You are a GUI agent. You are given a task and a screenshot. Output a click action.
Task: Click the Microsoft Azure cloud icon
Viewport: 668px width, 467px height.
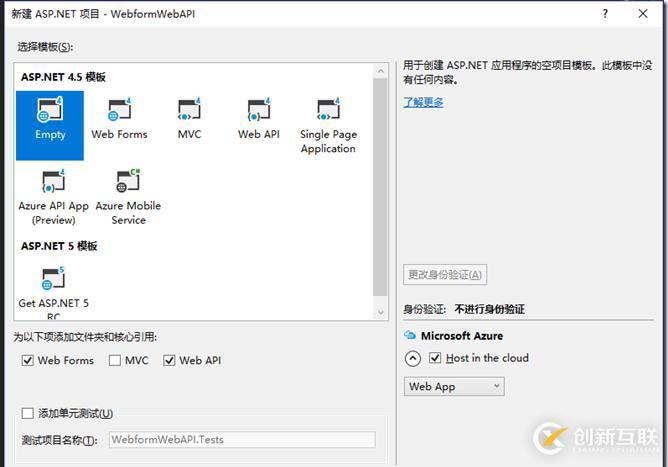click(410, 335)
